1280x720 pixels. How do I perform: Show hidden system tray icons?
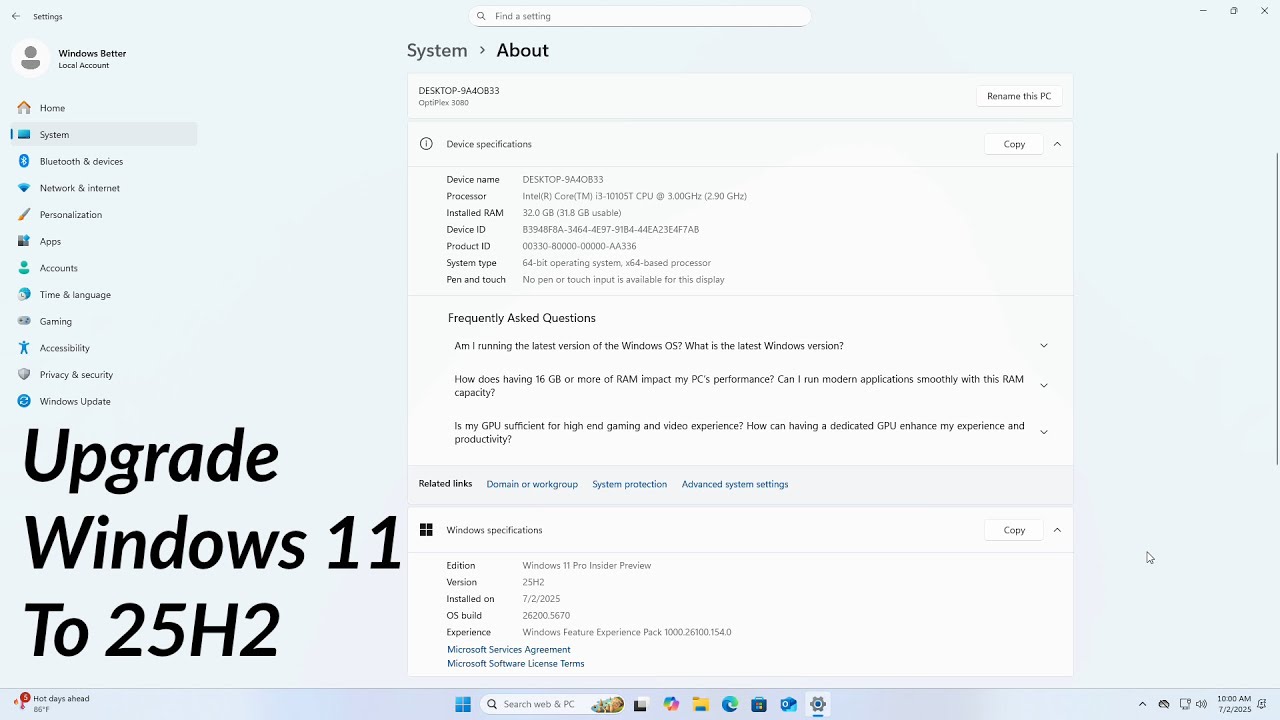[1142, 704]
